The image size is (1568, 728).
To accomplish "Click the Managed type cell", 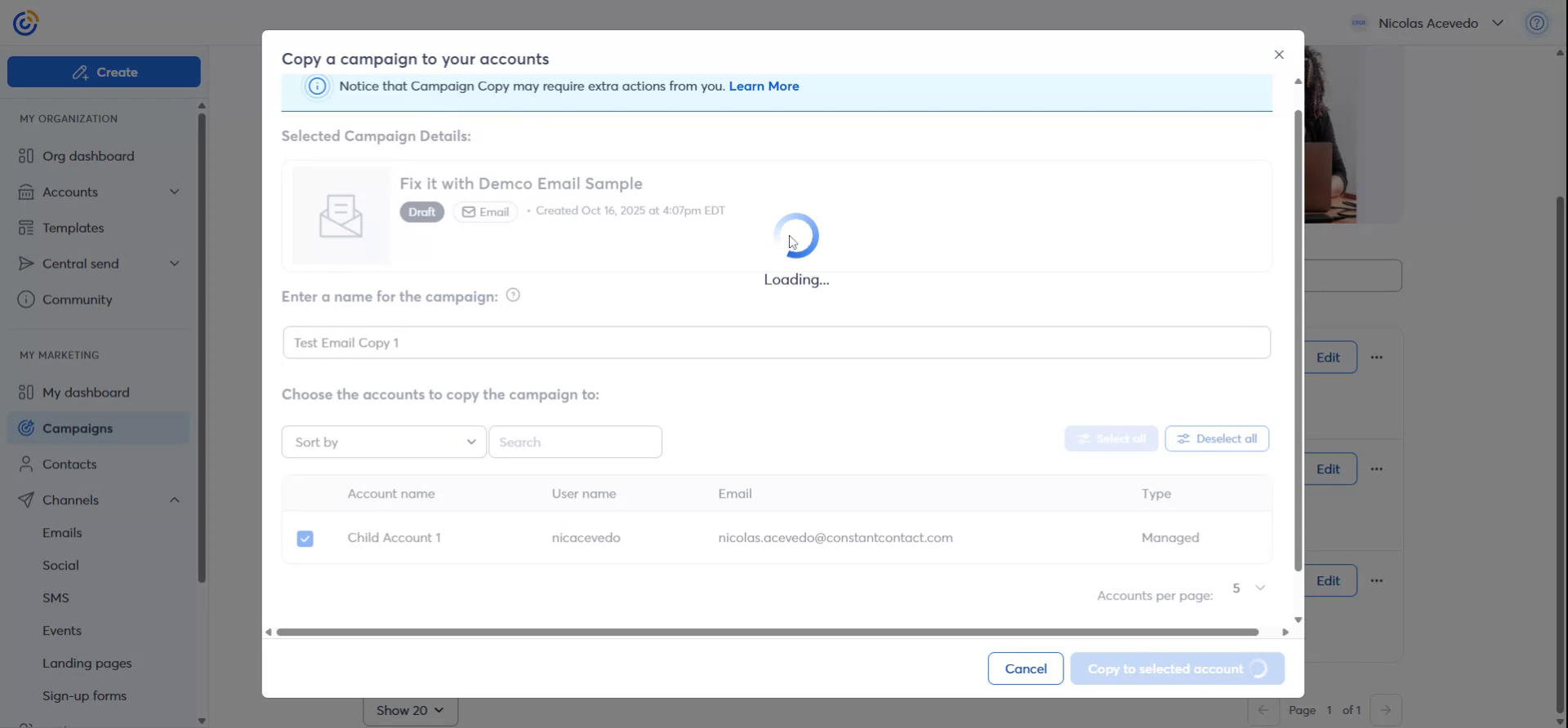I will tap(1170, 538).
